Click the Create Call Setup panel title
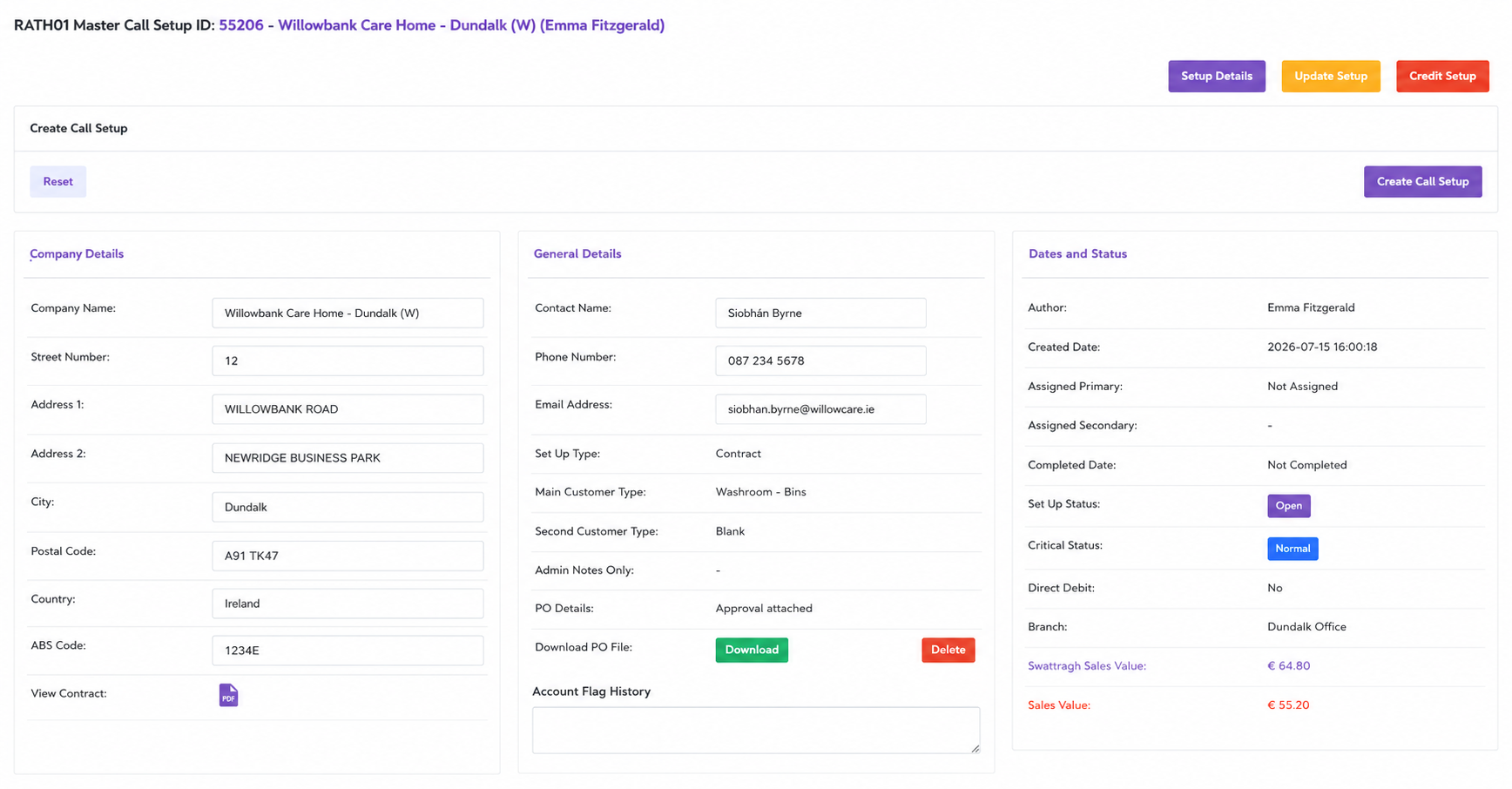Image resolution: width=1512 pixels, height=789 pixels. [78, 129]
